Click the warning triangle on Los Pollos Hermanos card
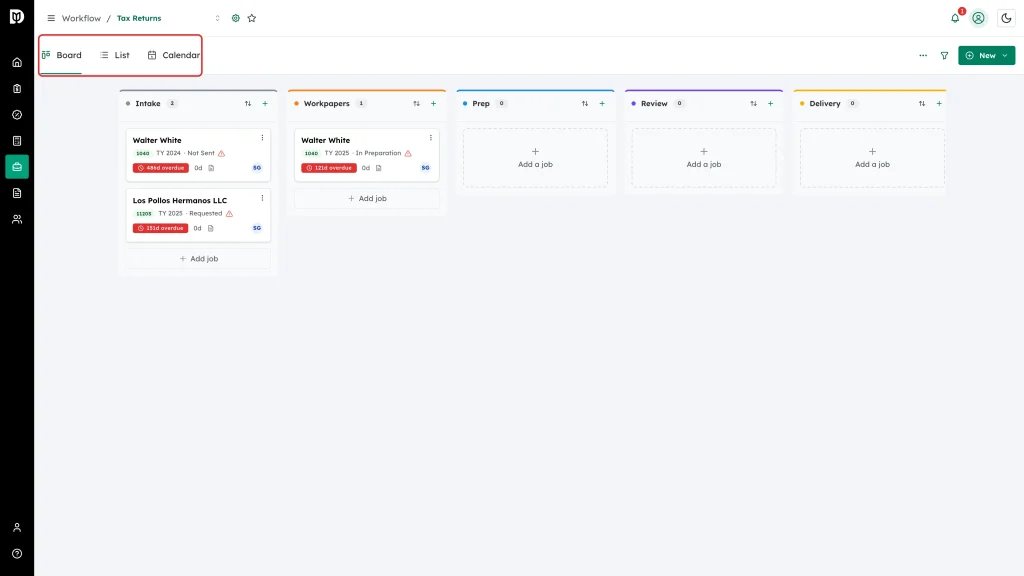The height and width of the screenshot is (576, 1024). 229,214
